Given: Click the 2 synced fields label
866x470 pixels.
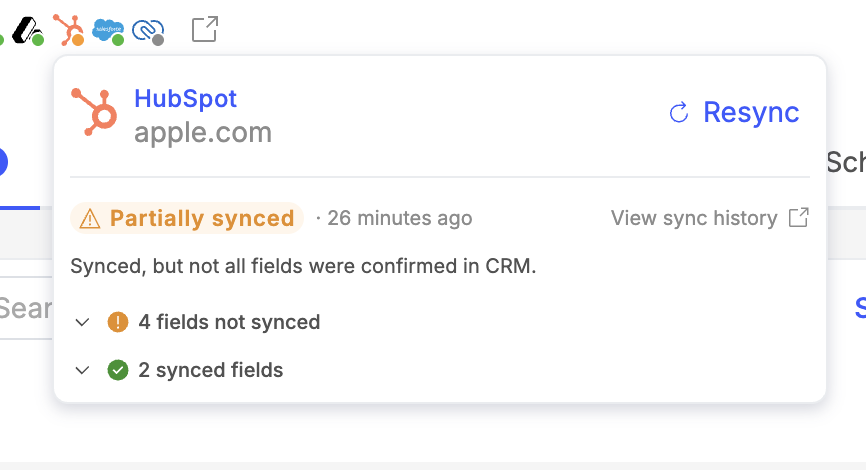Looking at the screenshot, I should click(211, 370).
